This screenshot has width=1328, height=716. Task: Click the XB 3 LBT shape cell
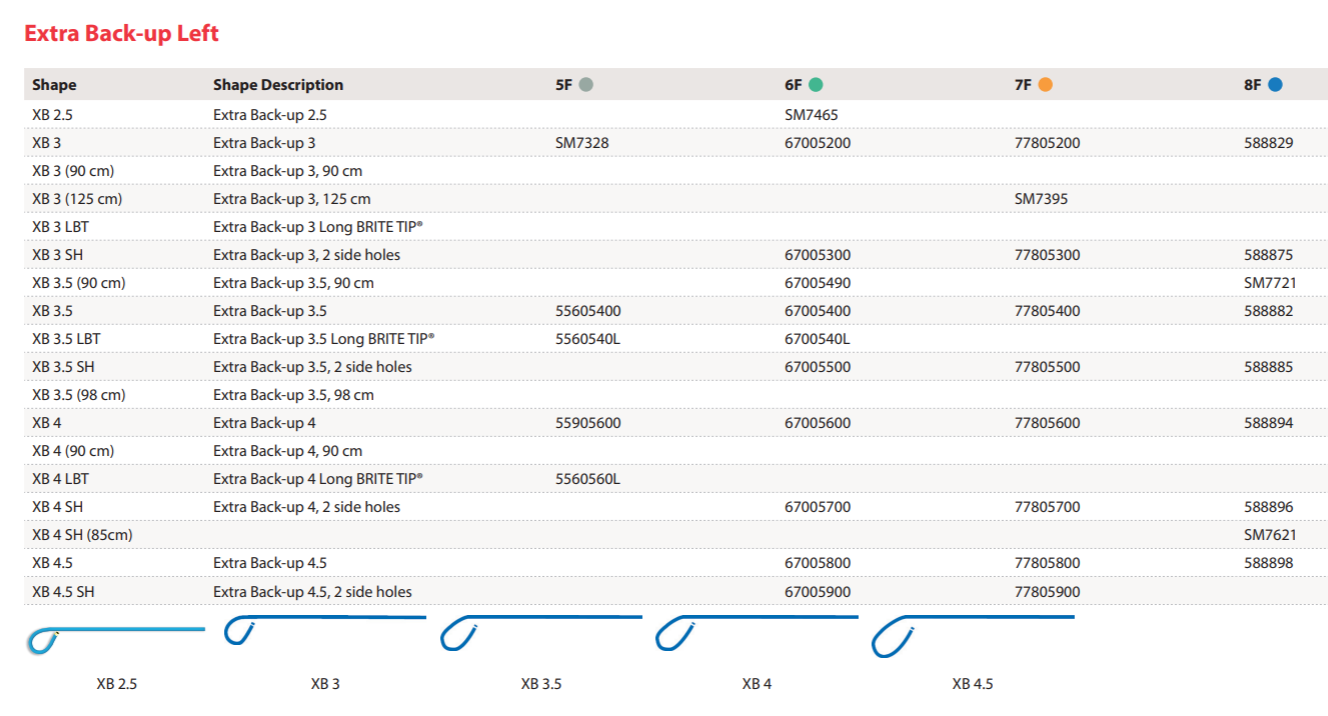point(60,227)
